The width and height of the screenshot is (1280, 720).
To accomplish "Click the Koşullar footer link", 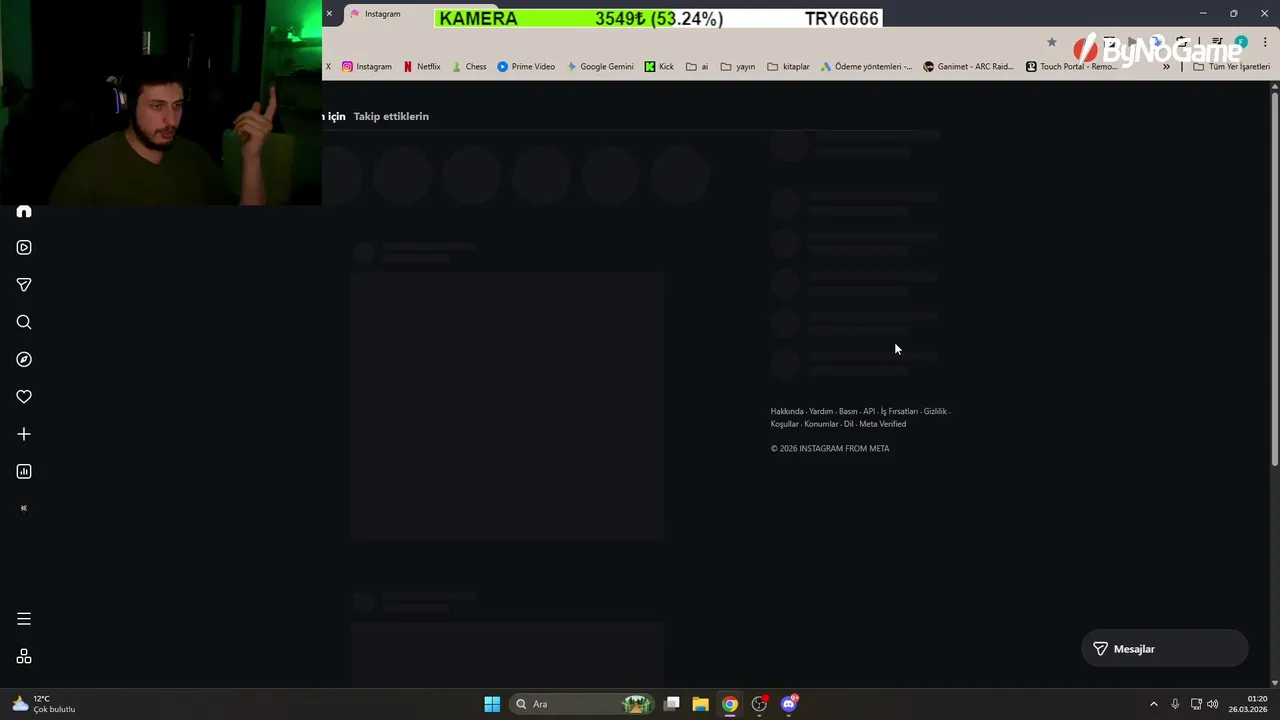I will [x=785, y=424].
